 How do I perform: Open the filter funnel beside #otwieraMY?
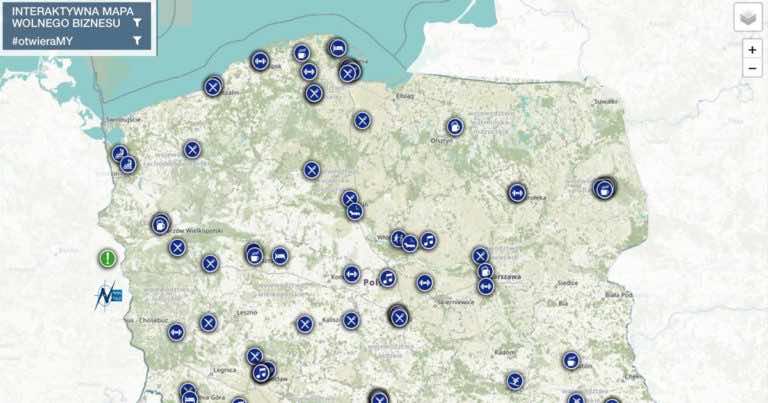137,41
